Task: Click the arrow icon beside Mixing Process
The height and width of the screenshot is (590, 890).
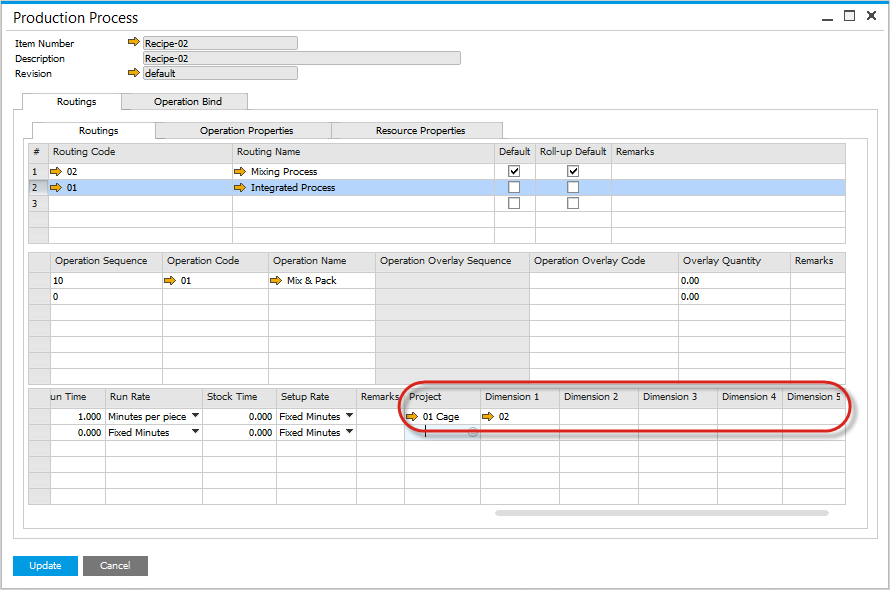Action: pos(240,172)
